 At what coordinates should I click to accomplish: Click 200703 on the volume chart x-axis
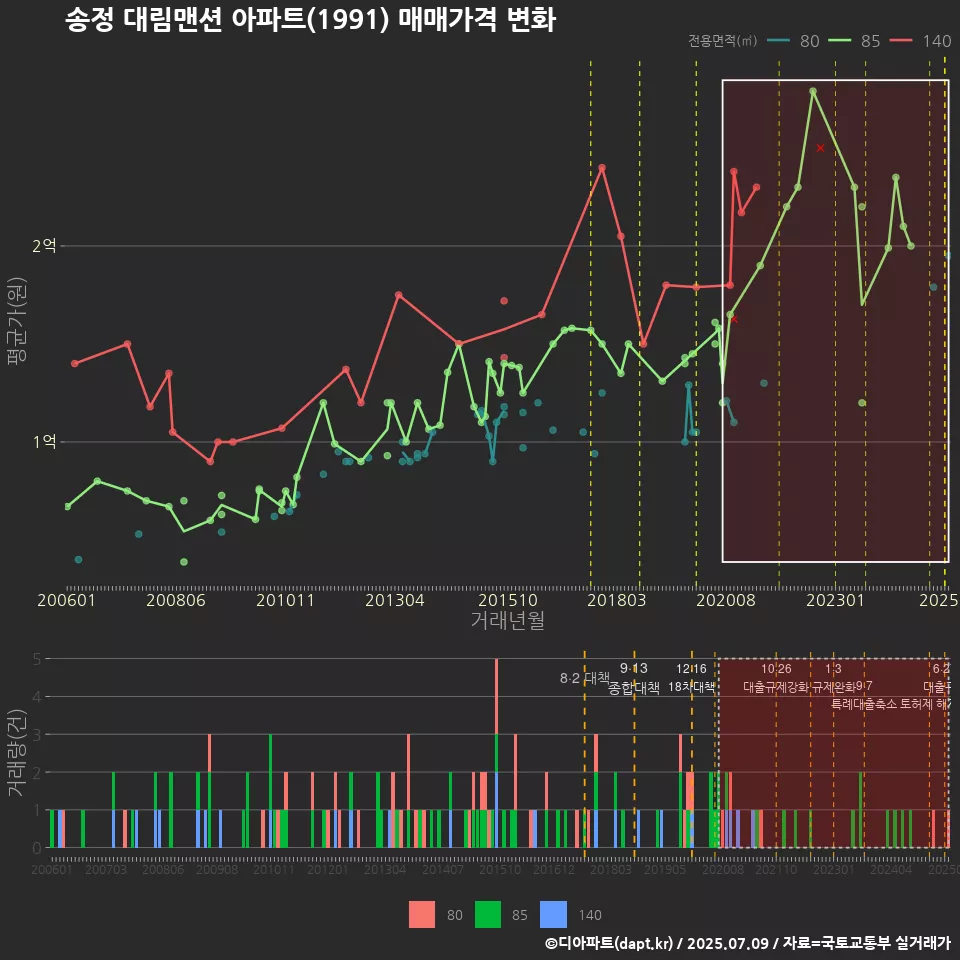(106, 869)
